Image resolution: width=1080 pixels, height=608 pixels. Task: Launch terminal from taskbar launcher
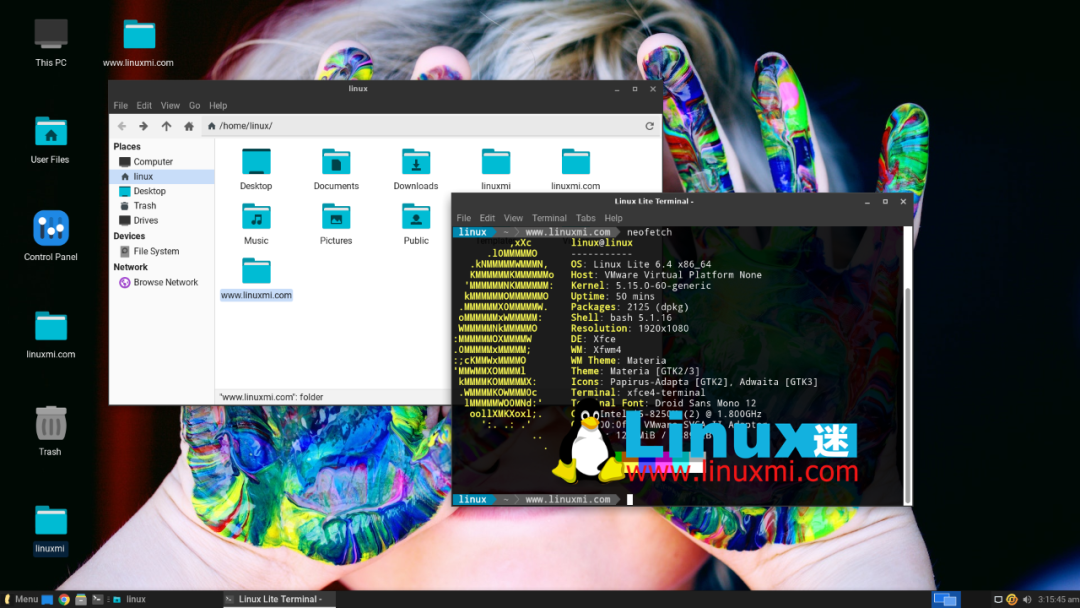pos(97,600)
